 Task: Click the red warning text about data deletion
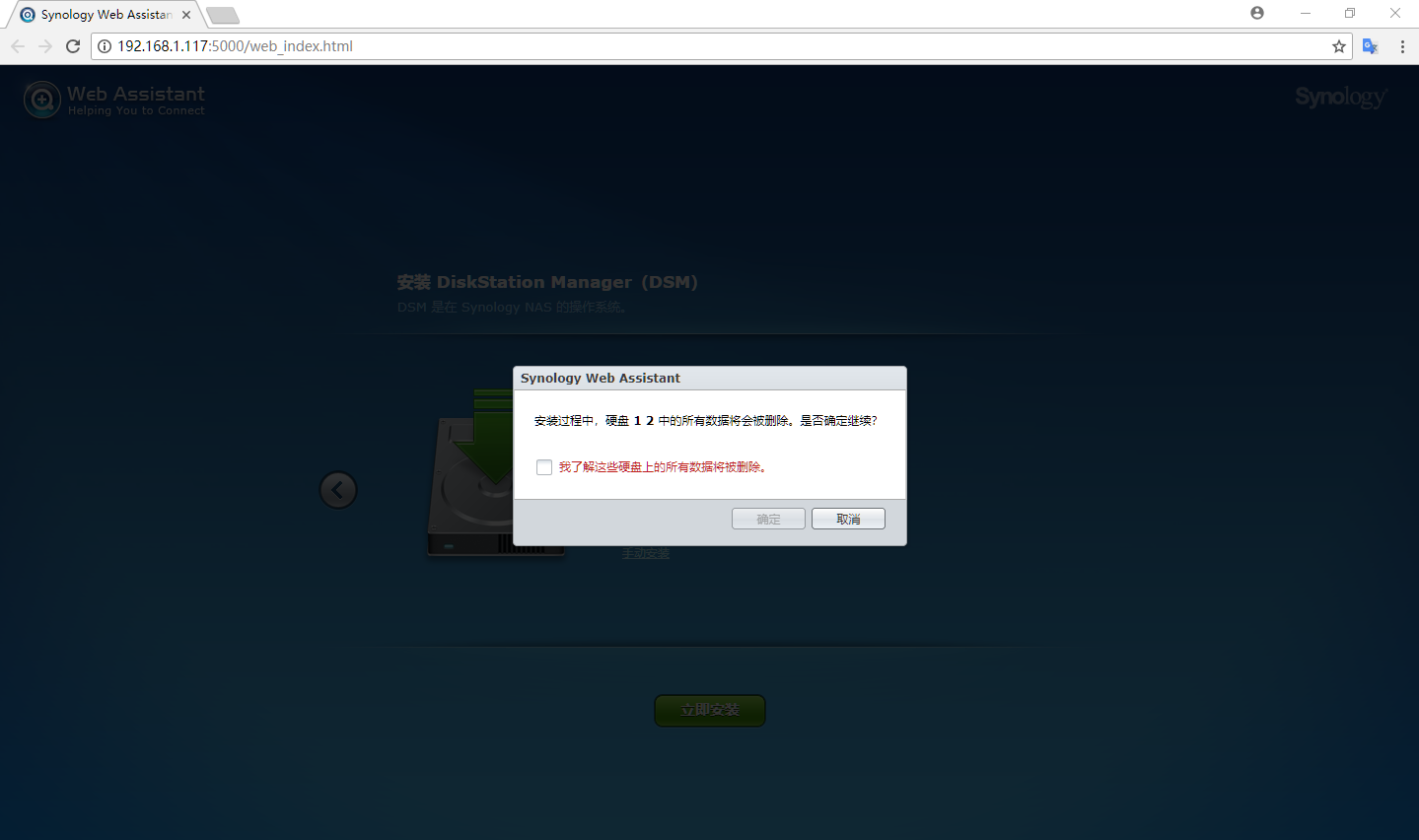point(663,467)
